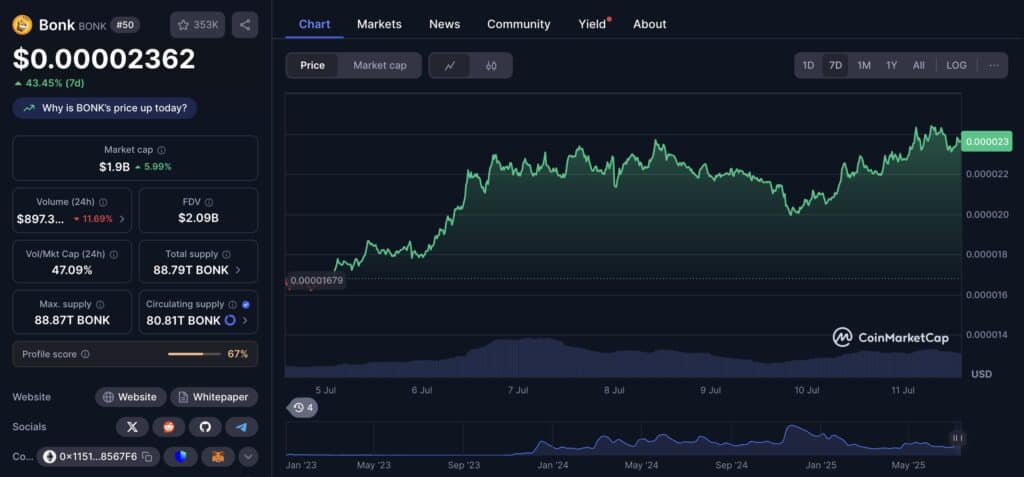Viewport: 1024px width, 477px height.
Task: Click the blue shield wallet icon
Action: point(181,456)
